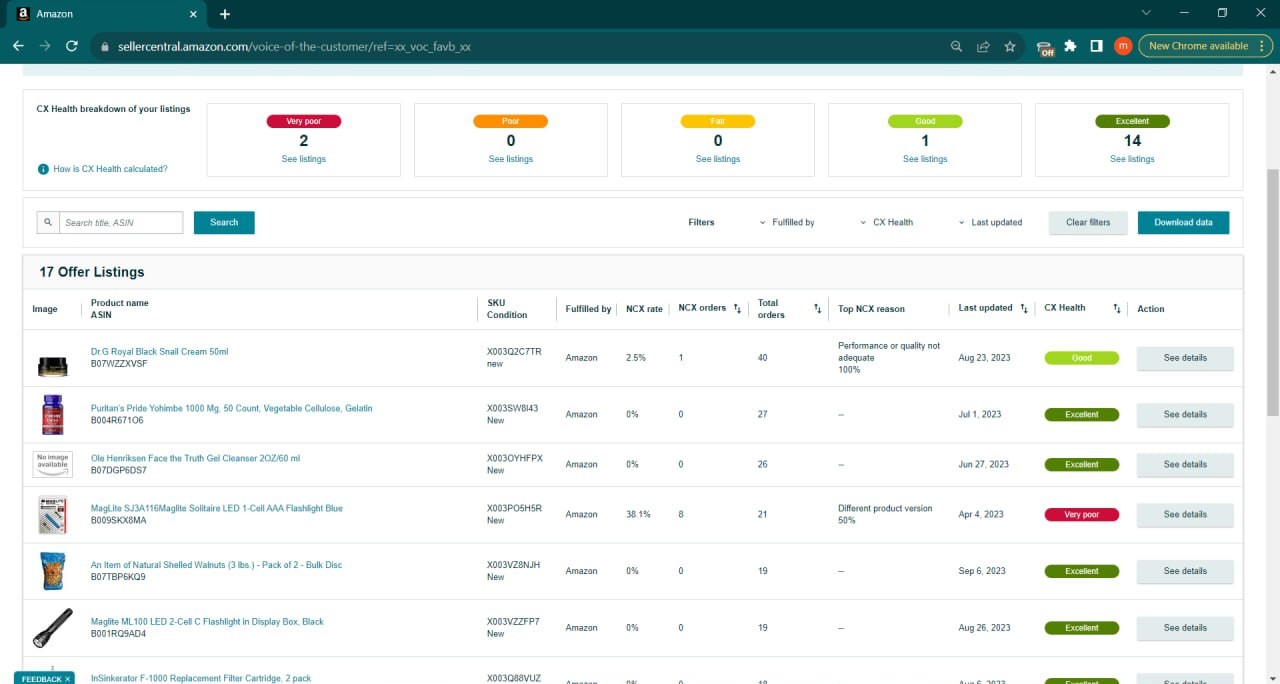The width and height of the screenshot is (1280, 684).
Task: Sort by CX Health column arrows
Action: [x=1117, y=308]
